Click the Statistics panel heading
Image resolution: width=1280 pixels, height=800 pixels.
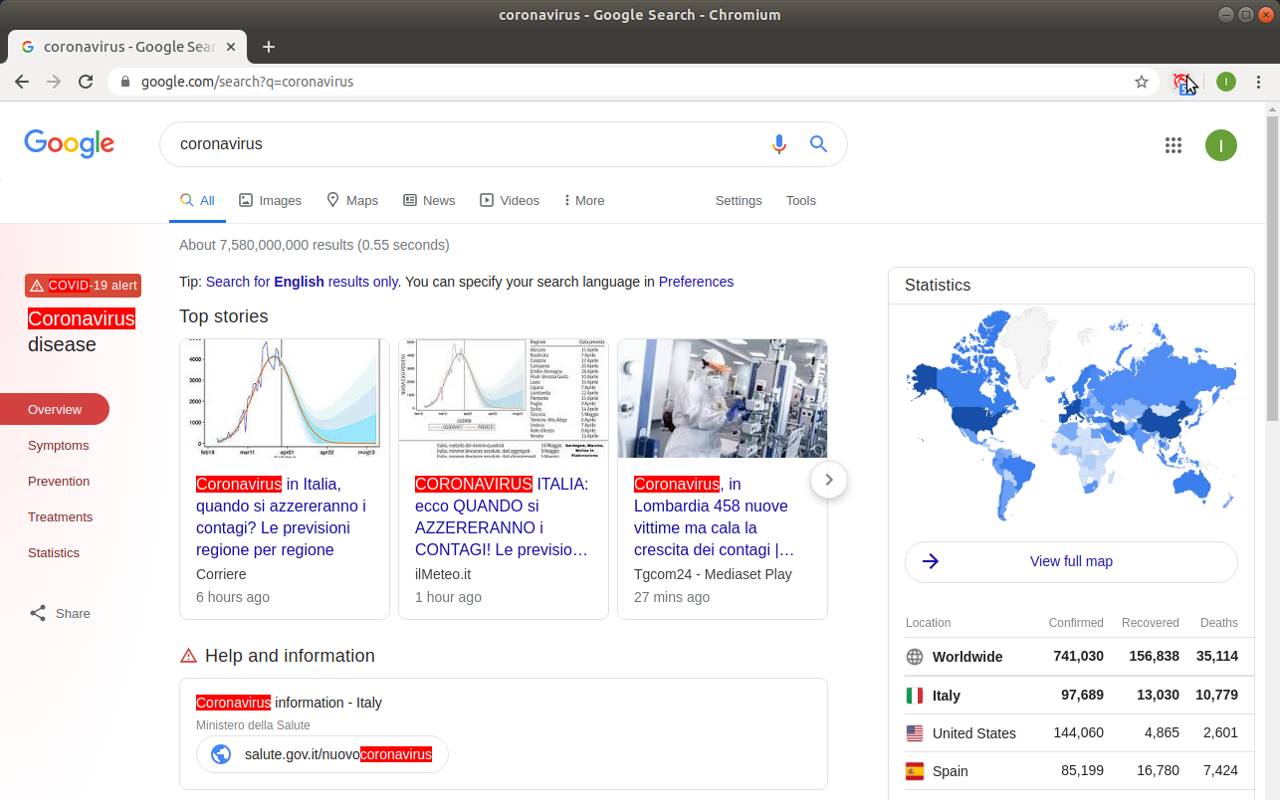[938, 285]
